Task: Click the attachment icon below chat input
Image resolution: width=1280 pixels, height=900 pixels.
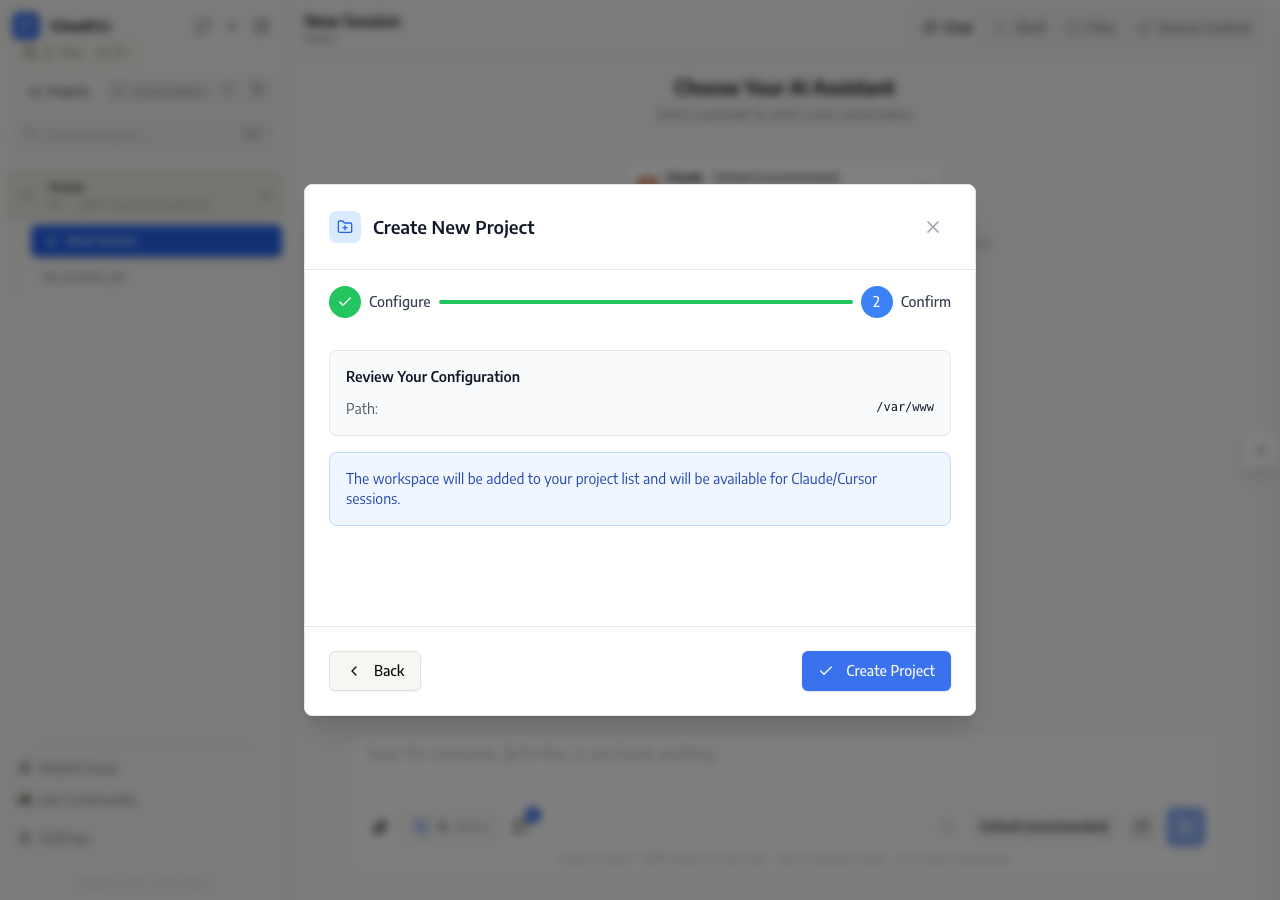Action: pyautogui.click(x=380, y=827)
